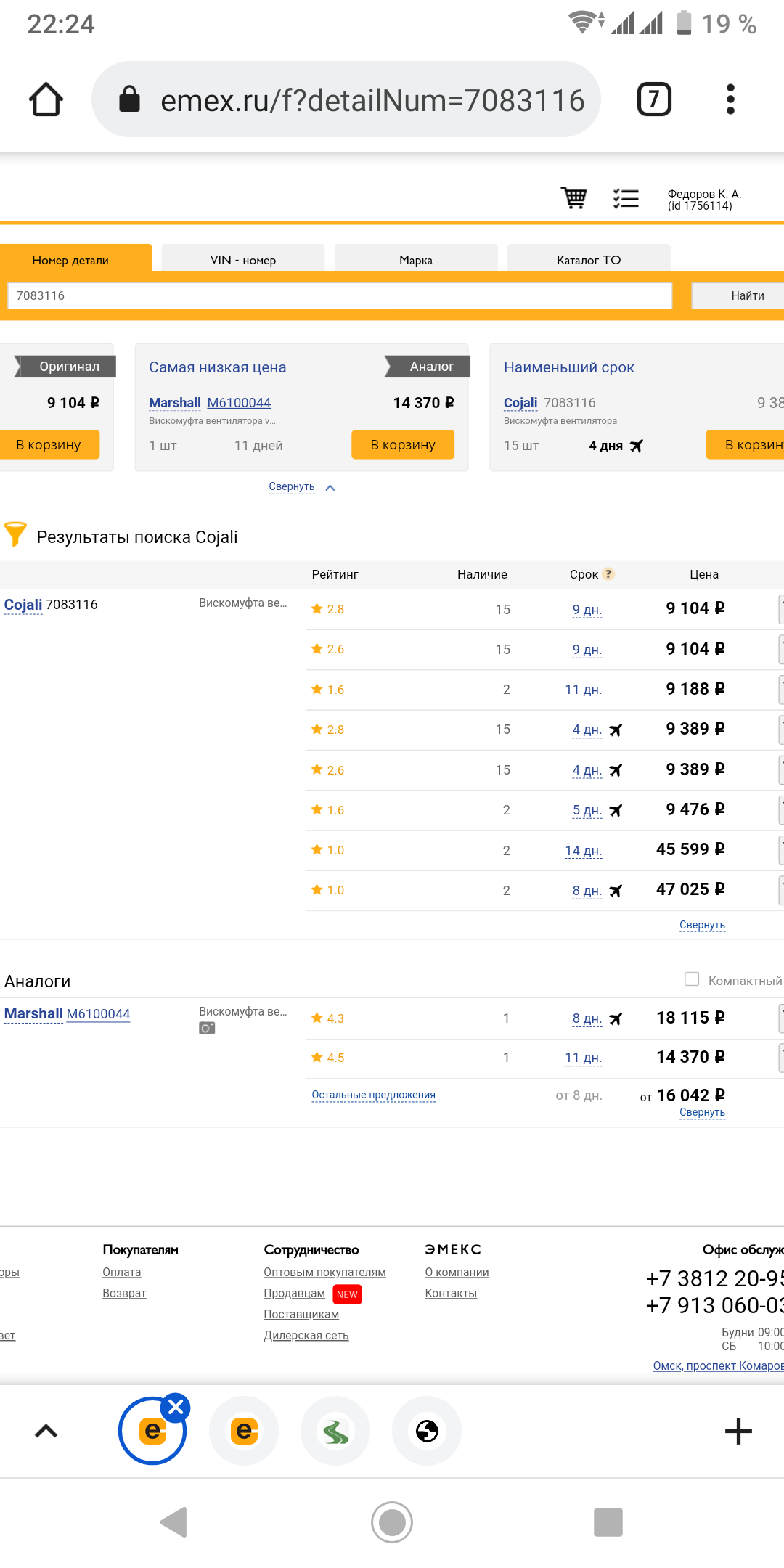Click the airplane icon at 9 476 ₽ row
This screenshot has height=1568, width=784.
[616, 811]
